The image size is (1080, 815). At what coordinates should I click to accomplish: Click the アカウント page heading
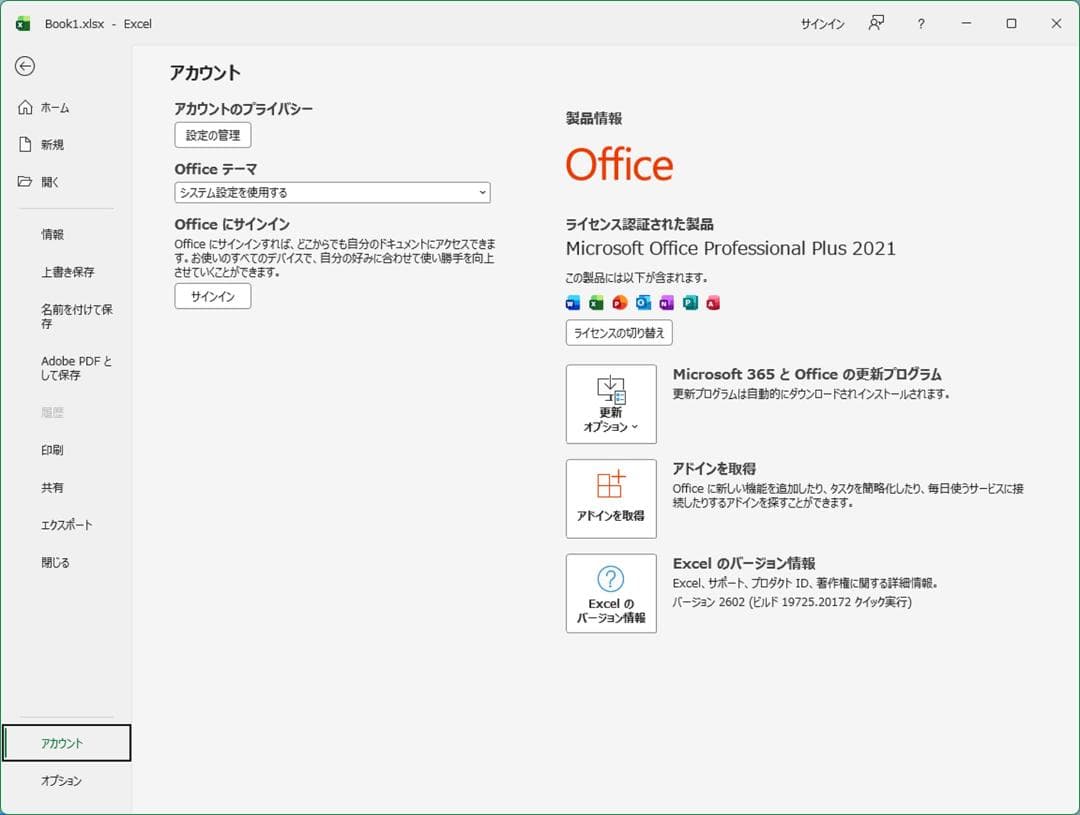(205, 73)
